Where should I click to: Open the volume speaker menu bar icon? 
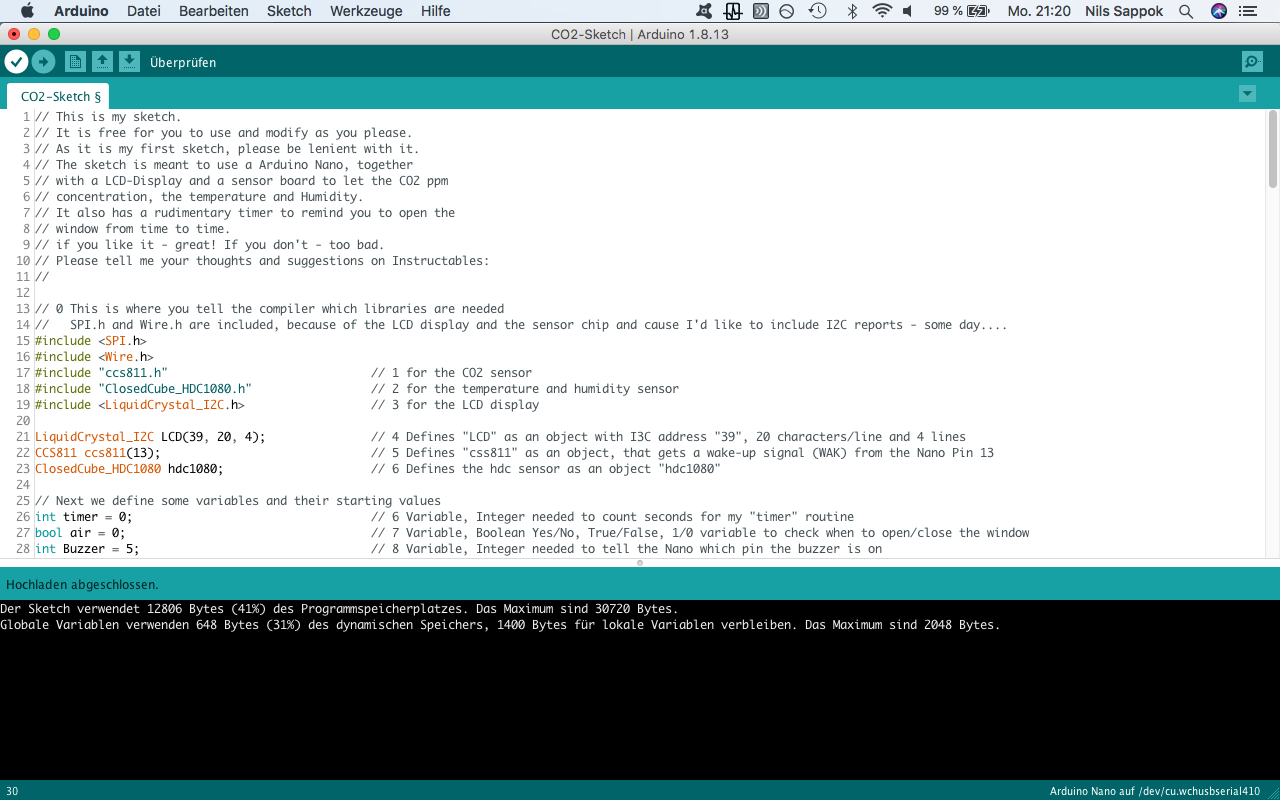908,11
